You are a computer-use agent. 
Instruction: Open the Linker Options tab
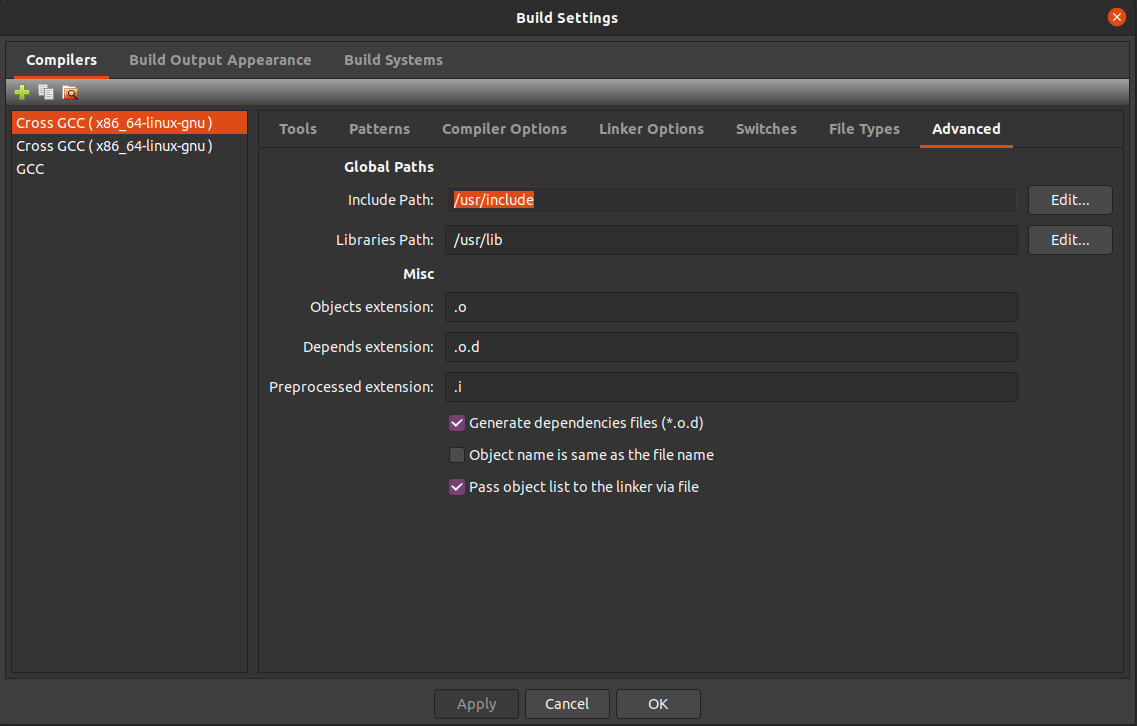coord(651,129)
